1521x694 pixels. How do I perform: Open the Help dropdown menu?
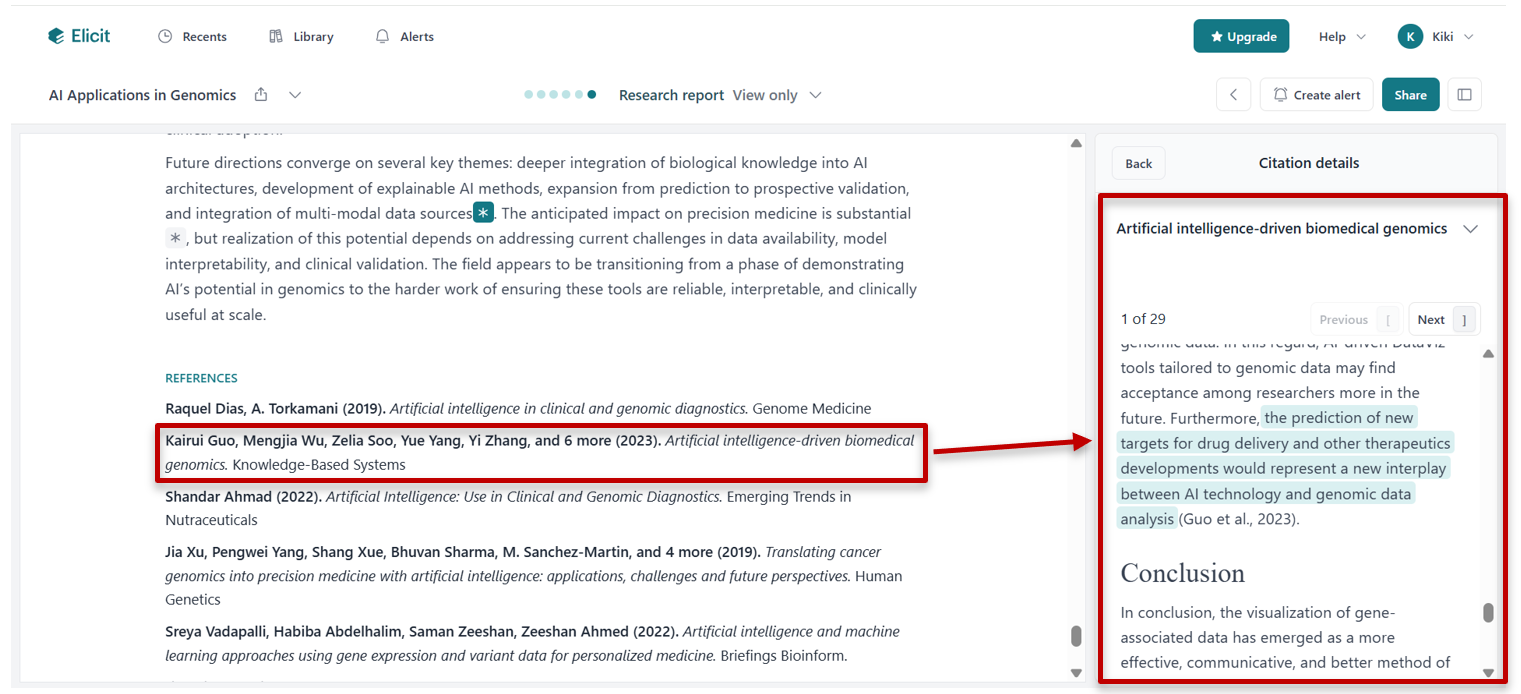tap(1341, 37)
